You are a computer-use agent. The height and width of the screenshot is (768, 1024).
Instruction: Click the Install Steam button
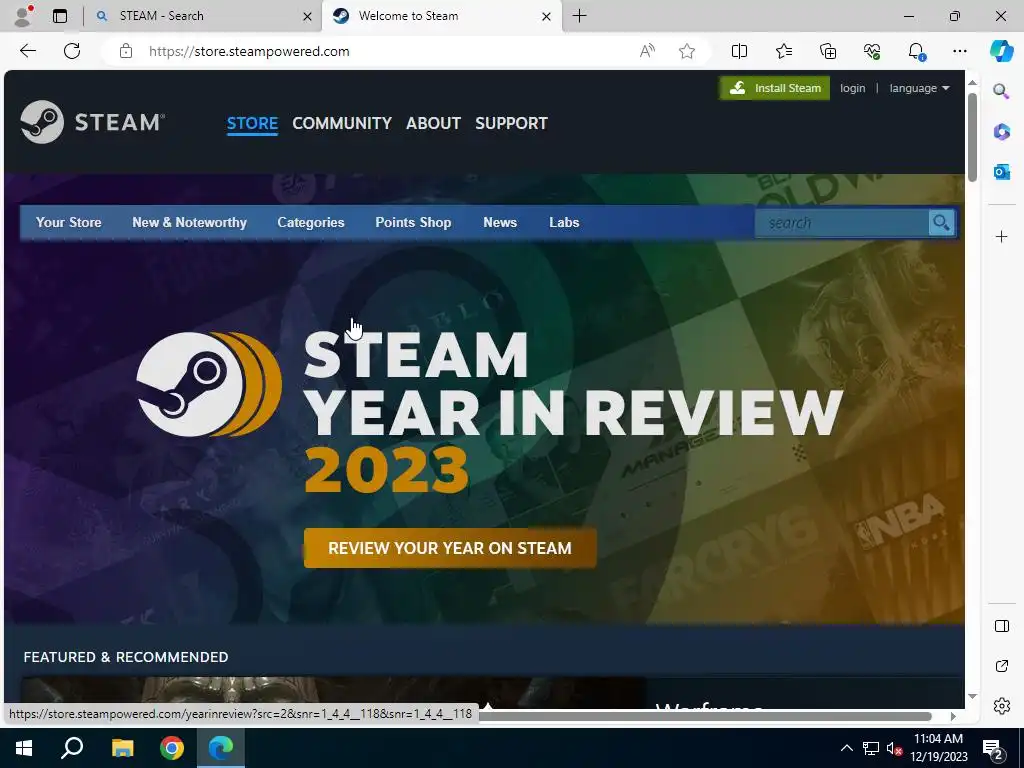775,88
